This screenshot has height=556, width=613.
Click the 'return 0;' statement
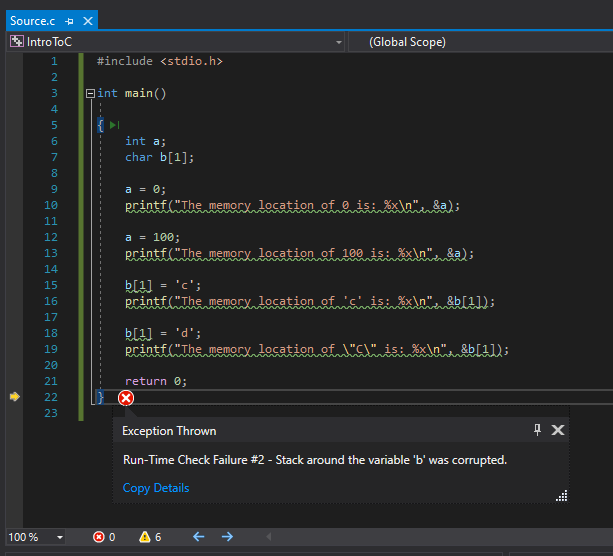click(156, 381)
